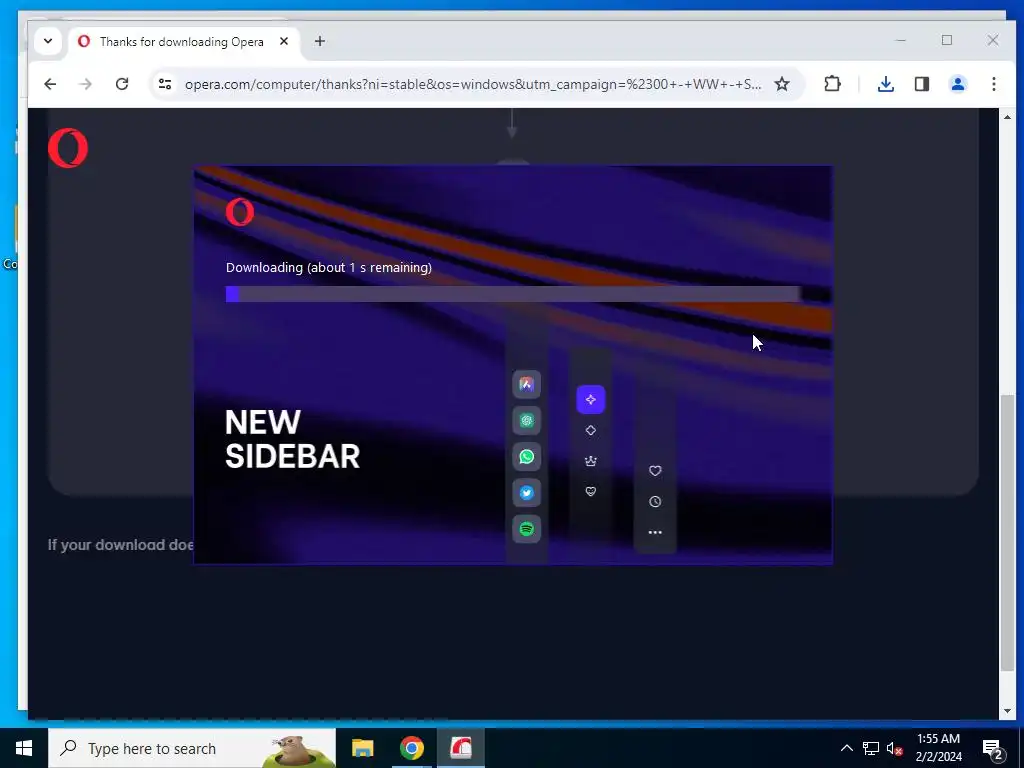Click the clock history sidebar icon
The height and width of the screenshot is (768, 1024).
(655, 502)
